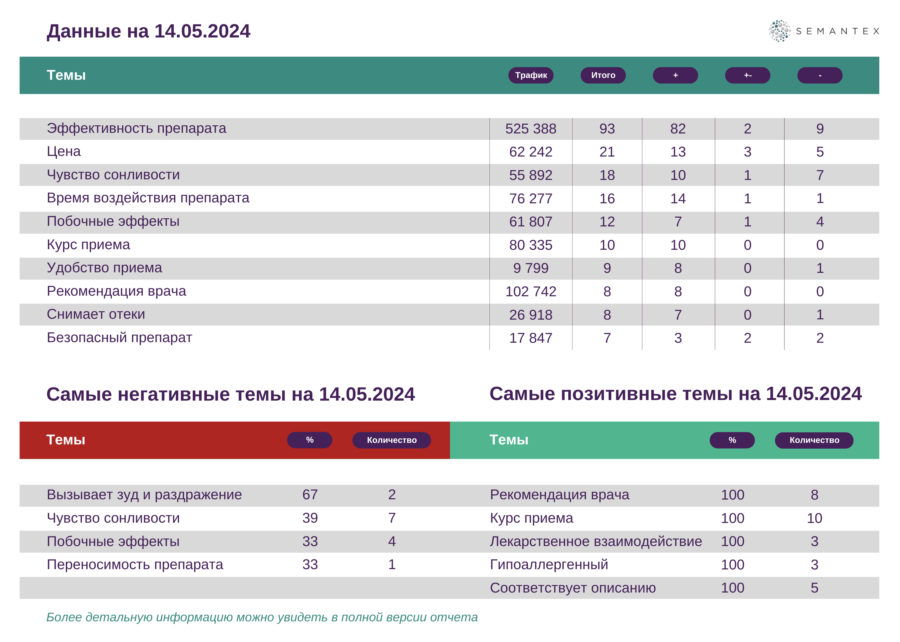Click 'Лекарственное взаимодействие' row
The width and height of the screenshot is (900, 642).
(x=665, y=541)
